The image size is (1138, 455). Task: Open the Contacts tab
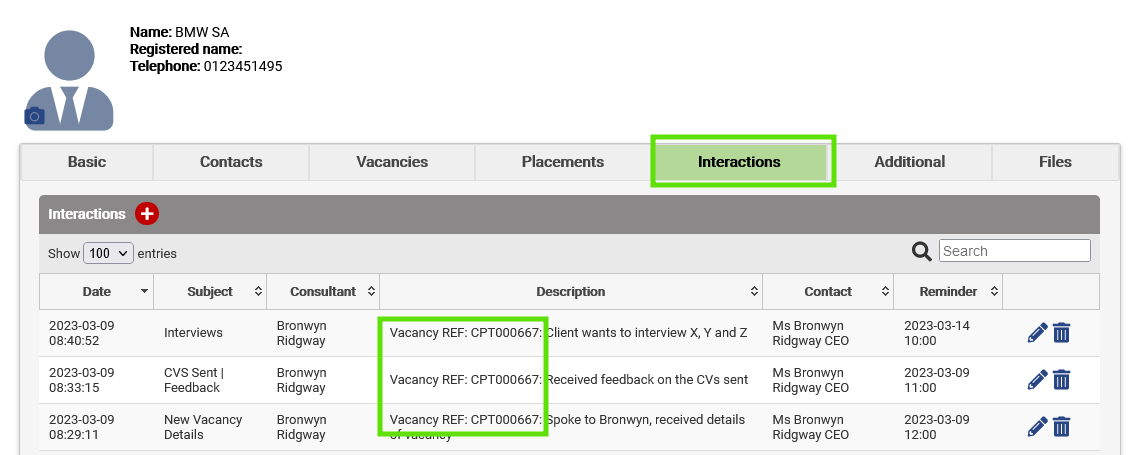231,162
